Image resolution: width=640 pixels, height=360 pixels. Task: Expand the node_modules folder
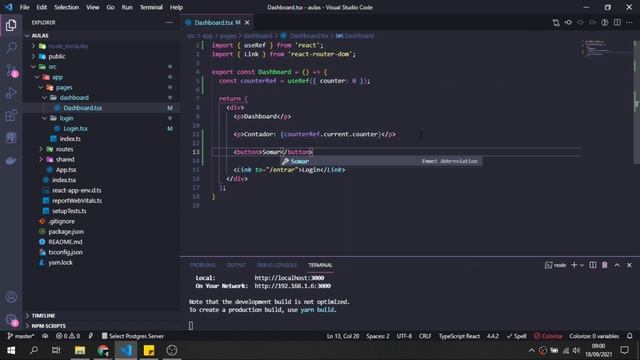[x=33, y=46]
